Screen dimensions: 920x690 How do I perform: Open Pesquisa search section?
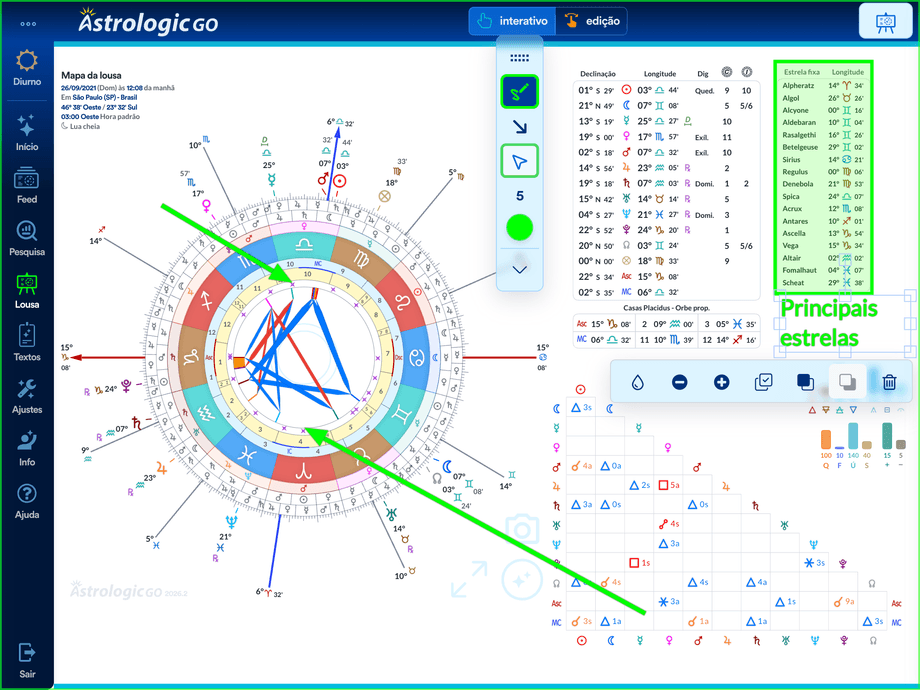pos(27,238)
